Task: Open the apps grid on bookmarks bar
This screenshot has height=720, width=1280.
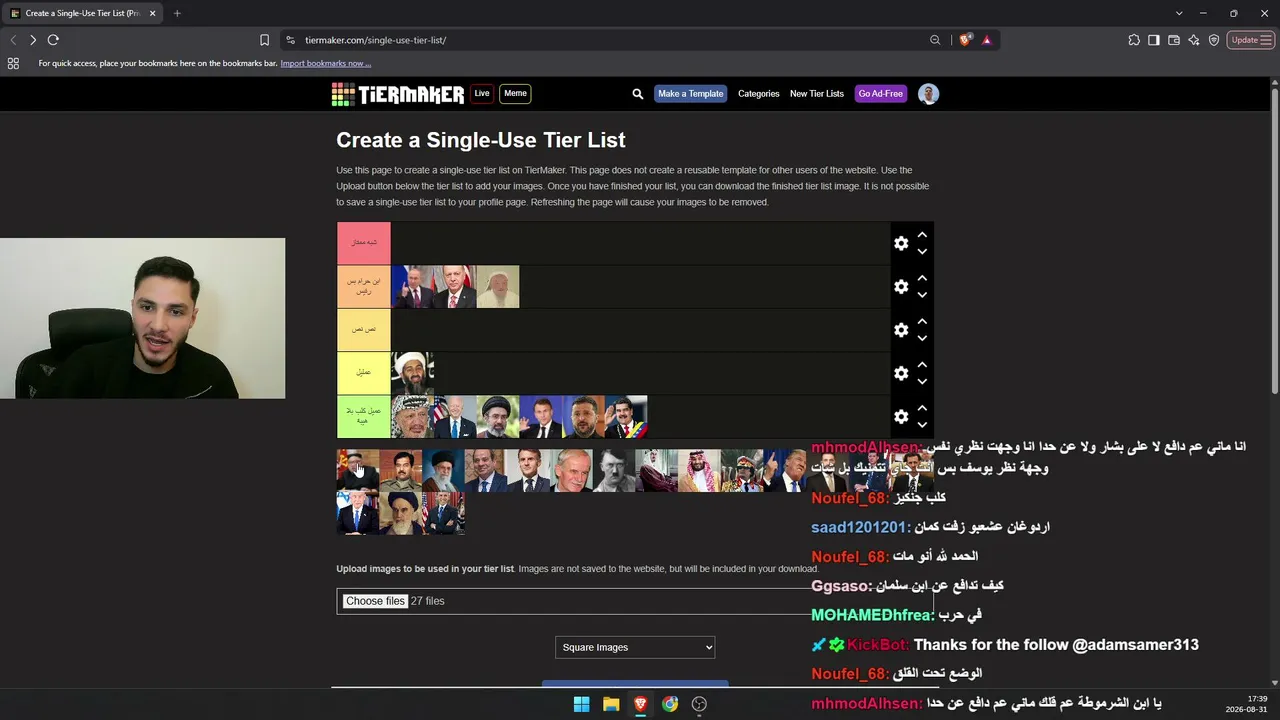Action: pos(13,63)
